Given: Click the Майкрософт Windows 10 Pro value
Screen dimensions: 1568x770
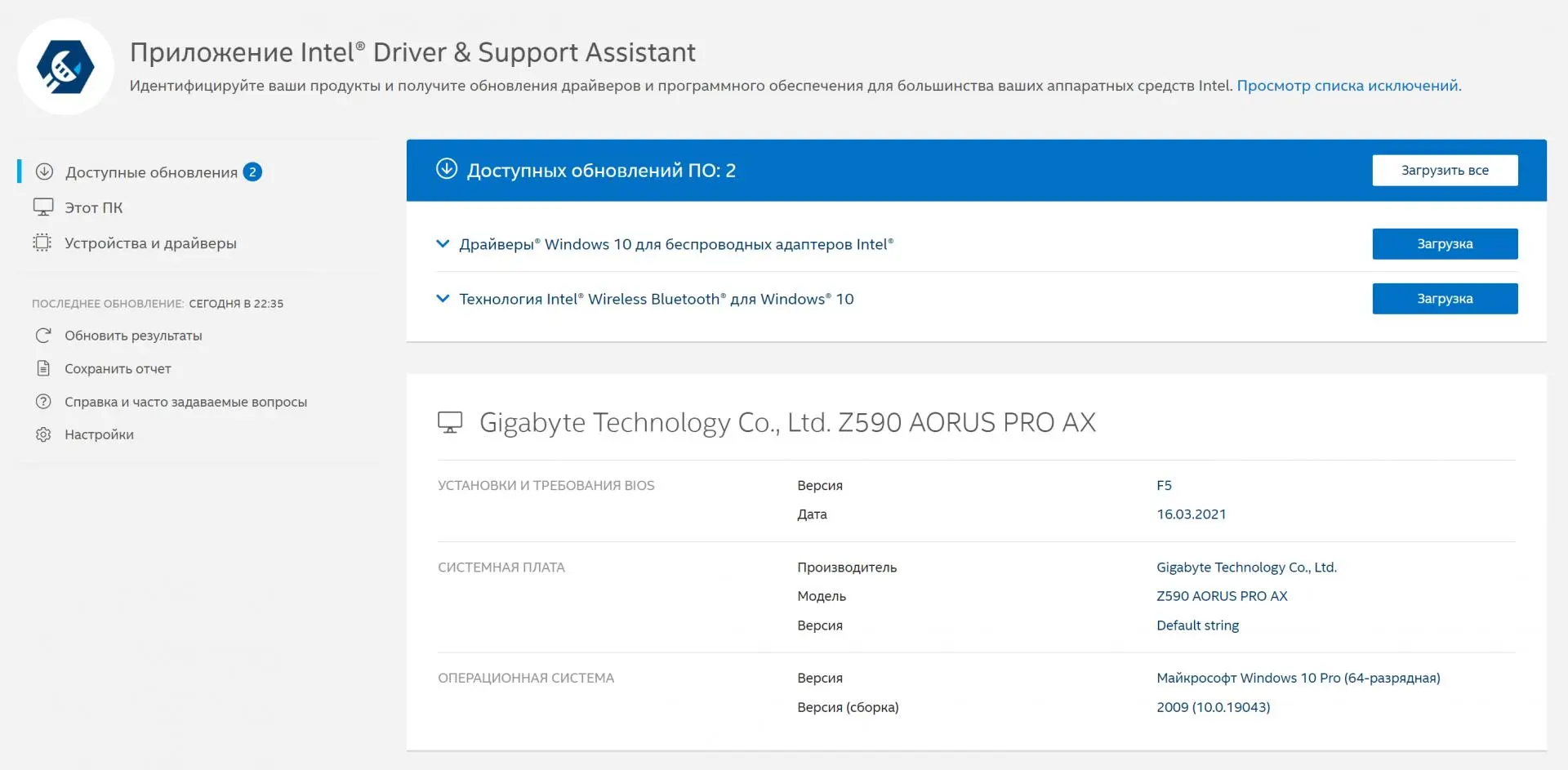Looking at the screenshot, I should 1298,678.
